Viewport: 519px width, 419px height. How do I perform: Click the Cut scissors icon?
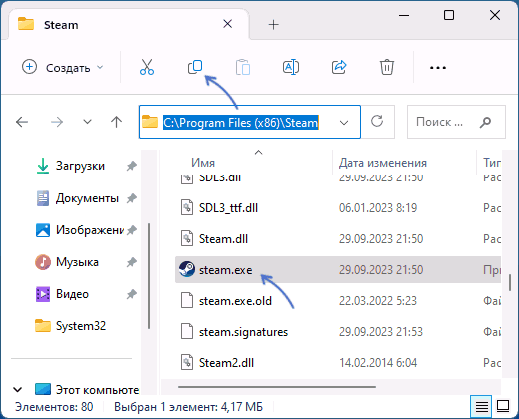tap(147, 67)
